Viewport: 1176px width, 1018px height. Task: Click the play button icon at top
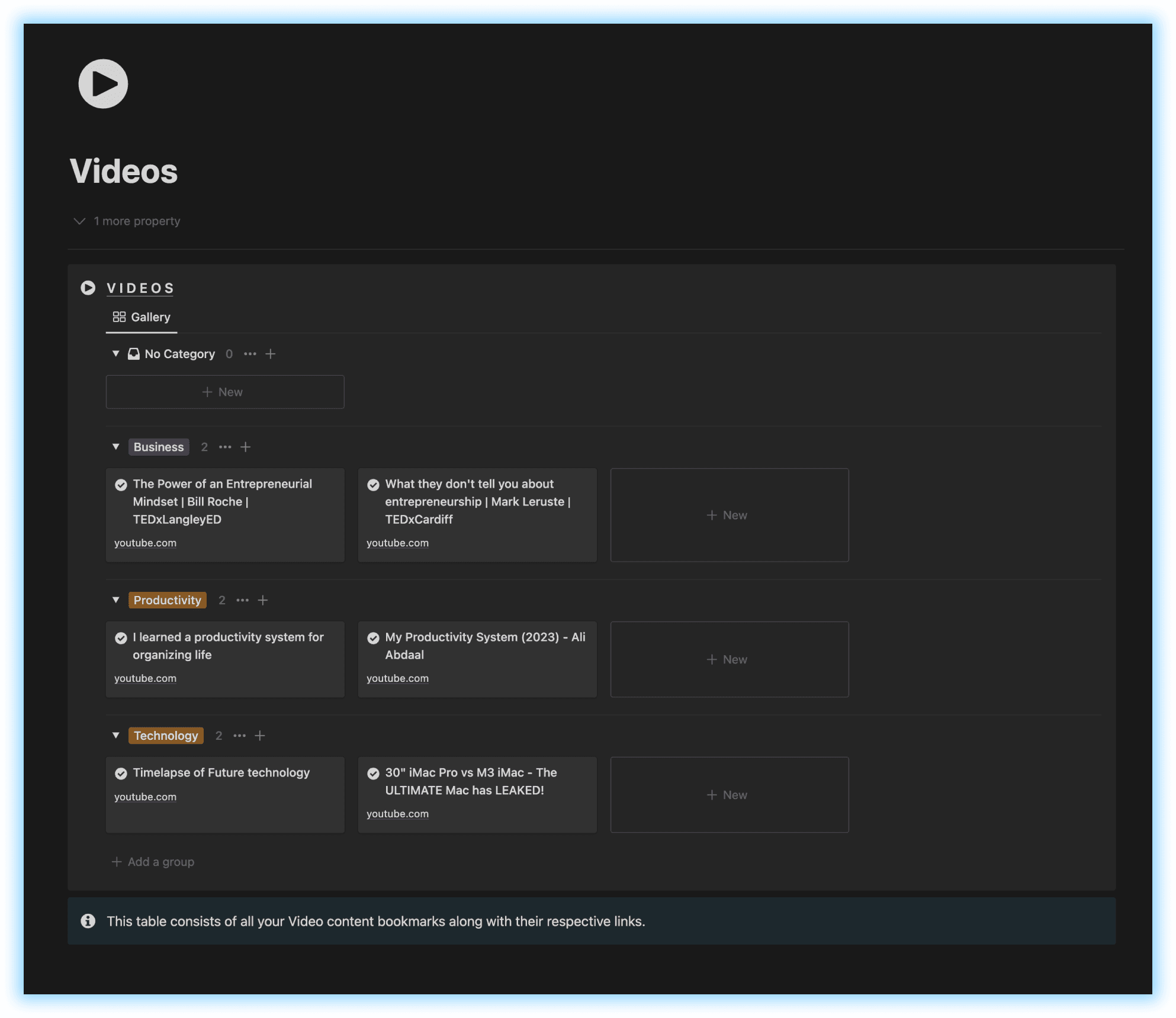[x=103, y=83]
